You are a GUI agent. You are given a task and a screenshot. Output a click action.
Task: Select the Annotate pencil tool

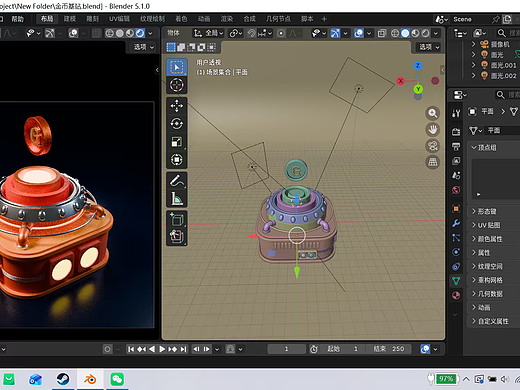[x=177, y=181]
